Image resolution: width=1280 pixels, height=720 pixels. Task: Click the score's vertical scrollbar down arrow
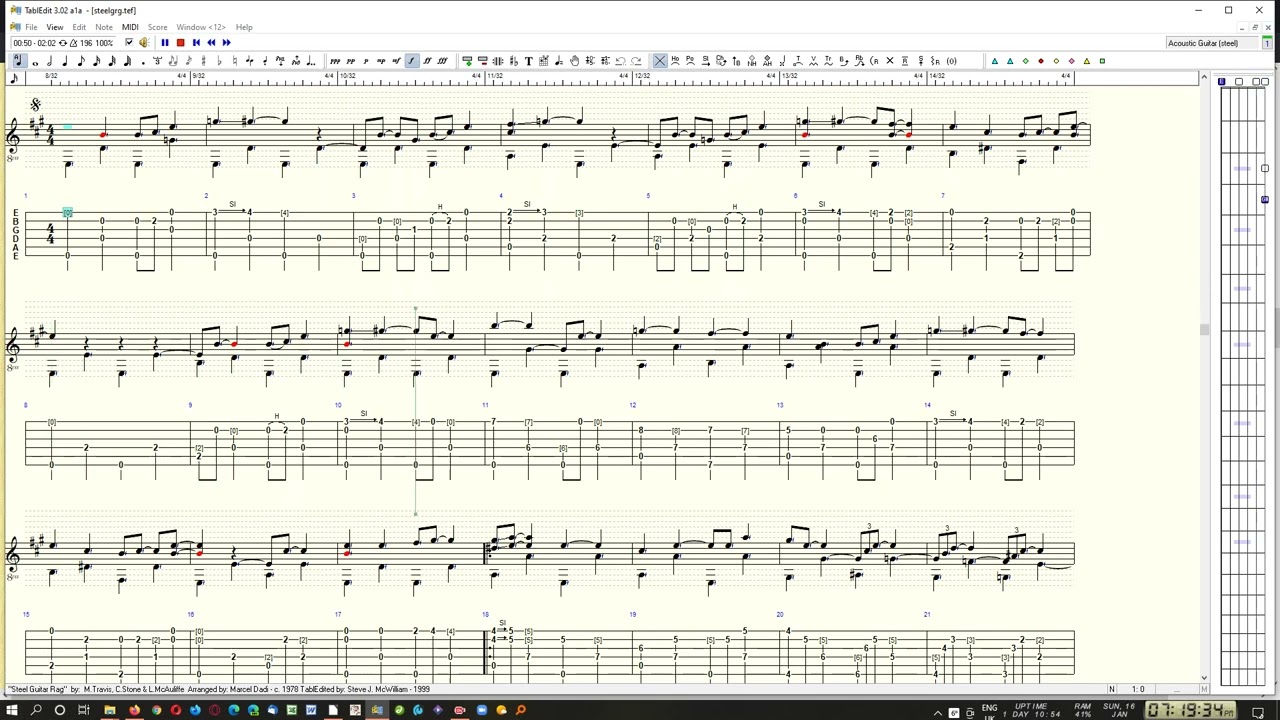click(1204, 678)
